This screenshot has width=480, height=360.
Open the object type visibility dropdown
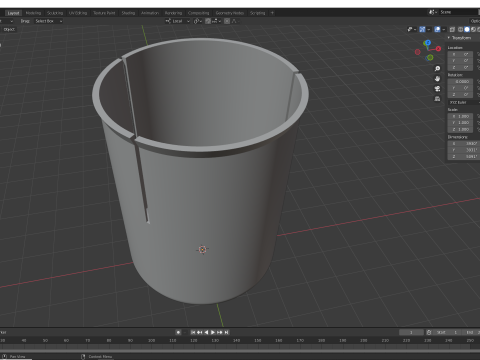(x=412, y=30)
